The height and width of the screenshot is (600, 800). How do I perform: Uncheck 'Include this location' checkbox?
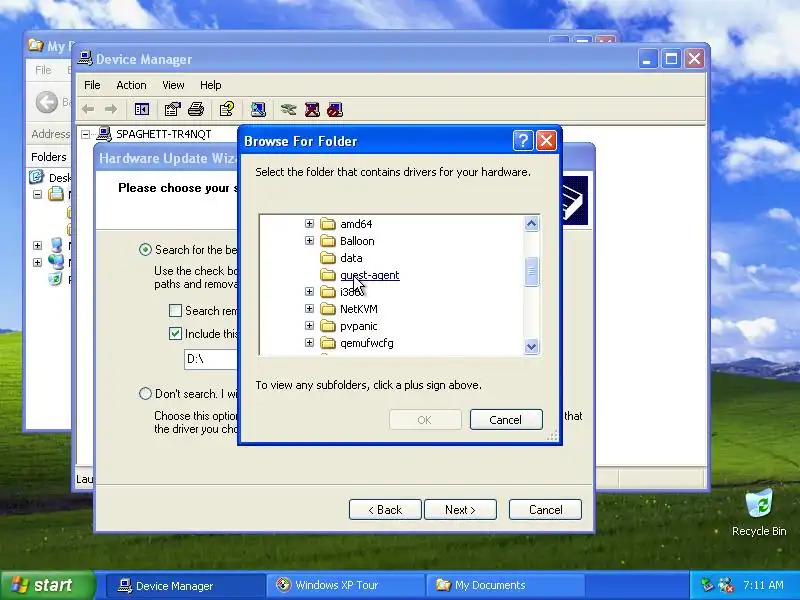tap(175, 333)
